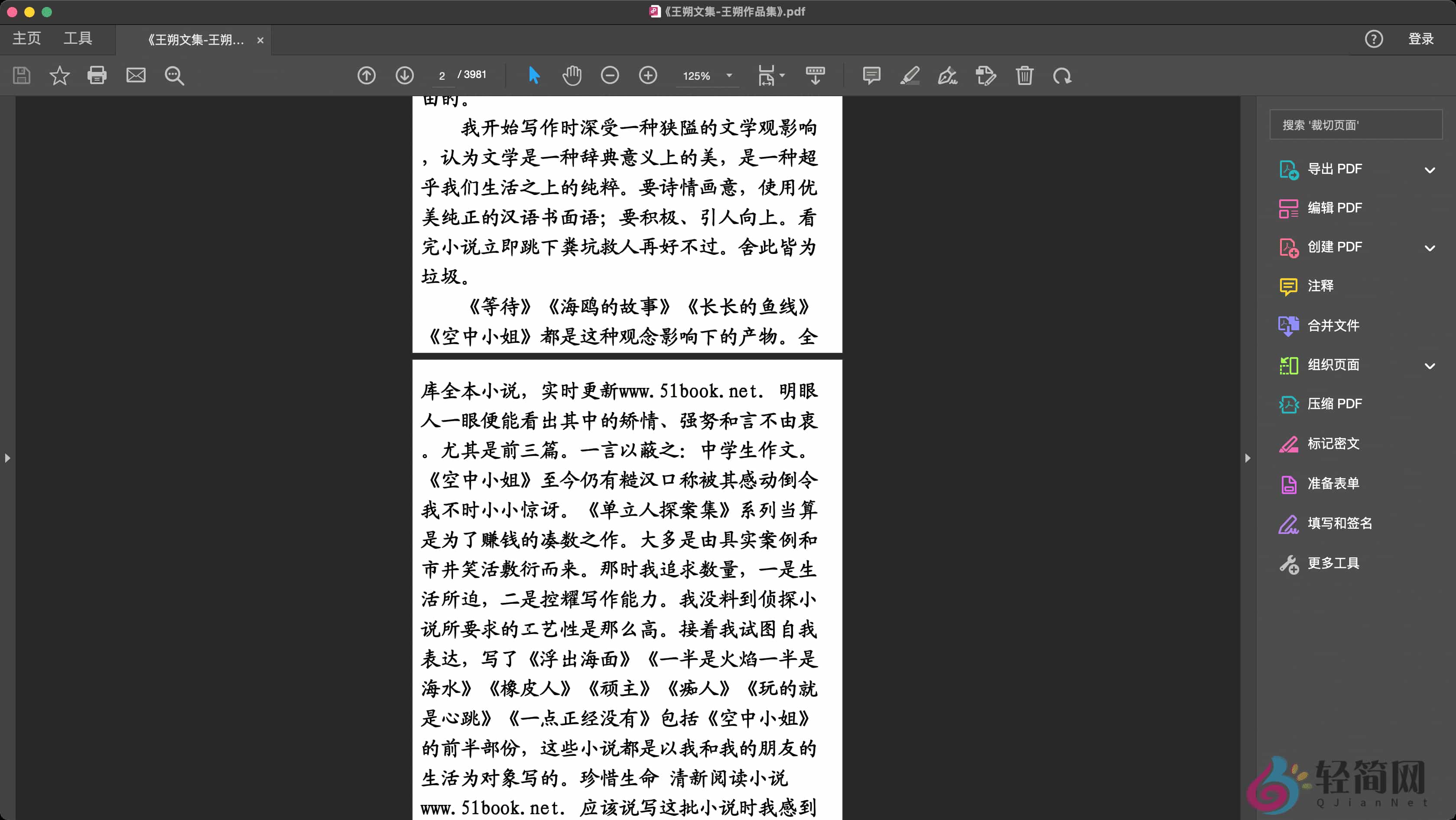Toggle the star favorites icon

(59, 75)
